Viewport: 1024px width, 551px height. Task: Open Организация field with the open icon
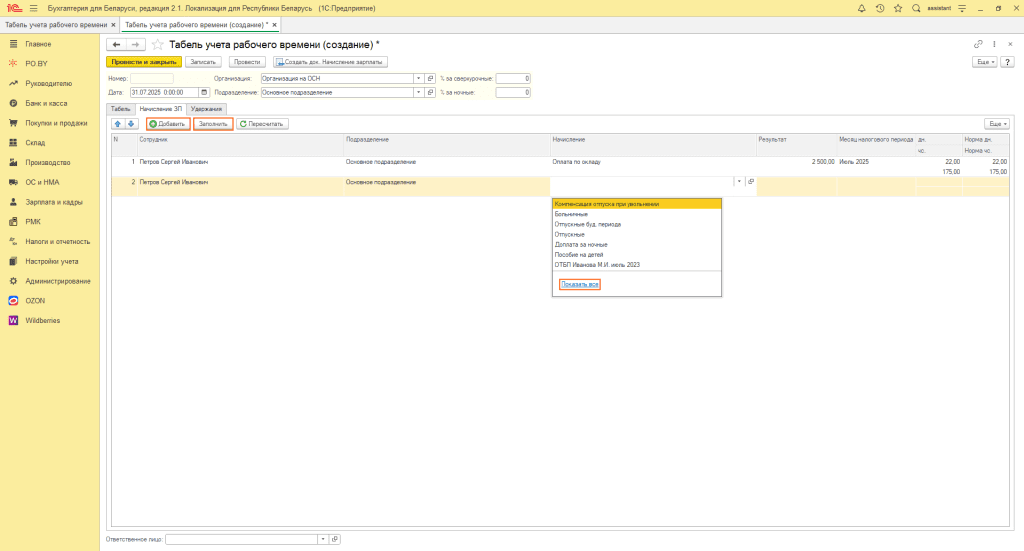430,78
